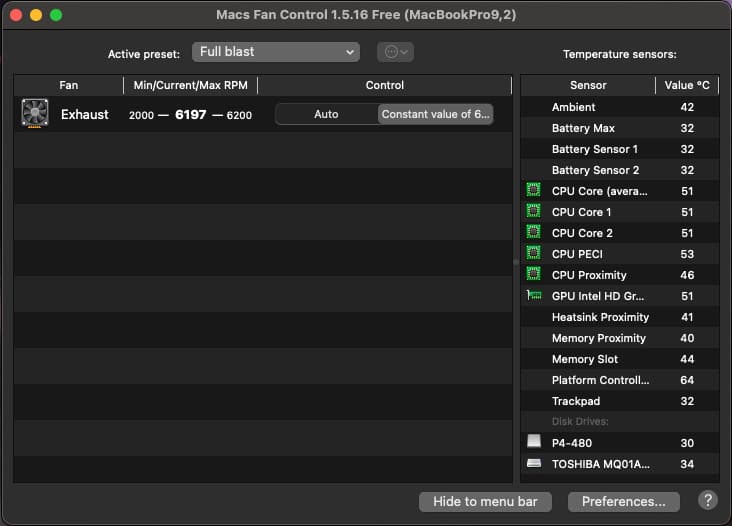Switch Exhaust fan control to Auto

coord(326,114)
